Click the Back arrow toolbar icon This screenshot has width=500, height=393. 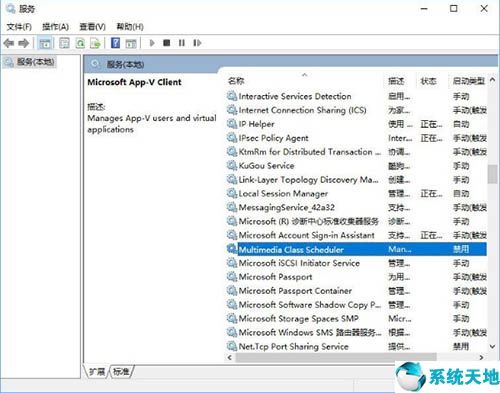coord(9,43)
